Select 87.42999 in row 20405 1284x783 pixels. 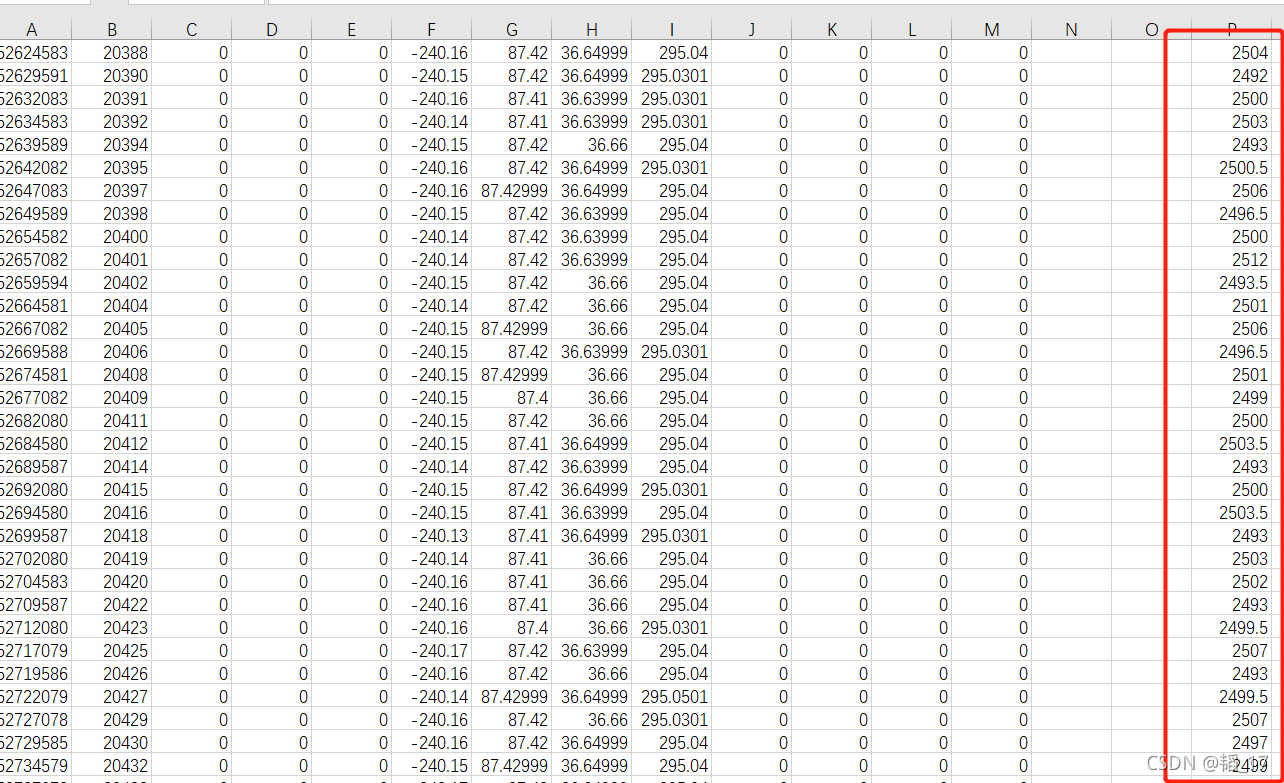pyautogui.click(x=511, y=328)
